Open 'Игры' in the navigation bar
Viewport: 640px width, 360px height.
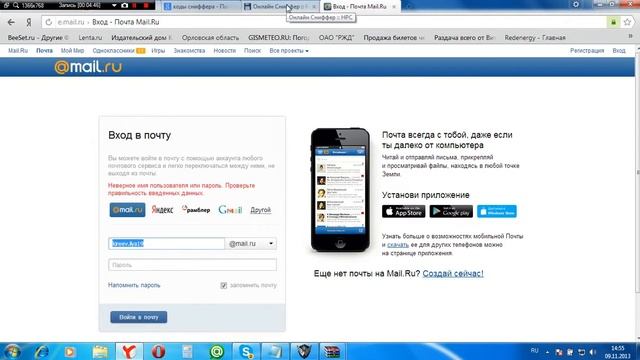pos(158,51)
